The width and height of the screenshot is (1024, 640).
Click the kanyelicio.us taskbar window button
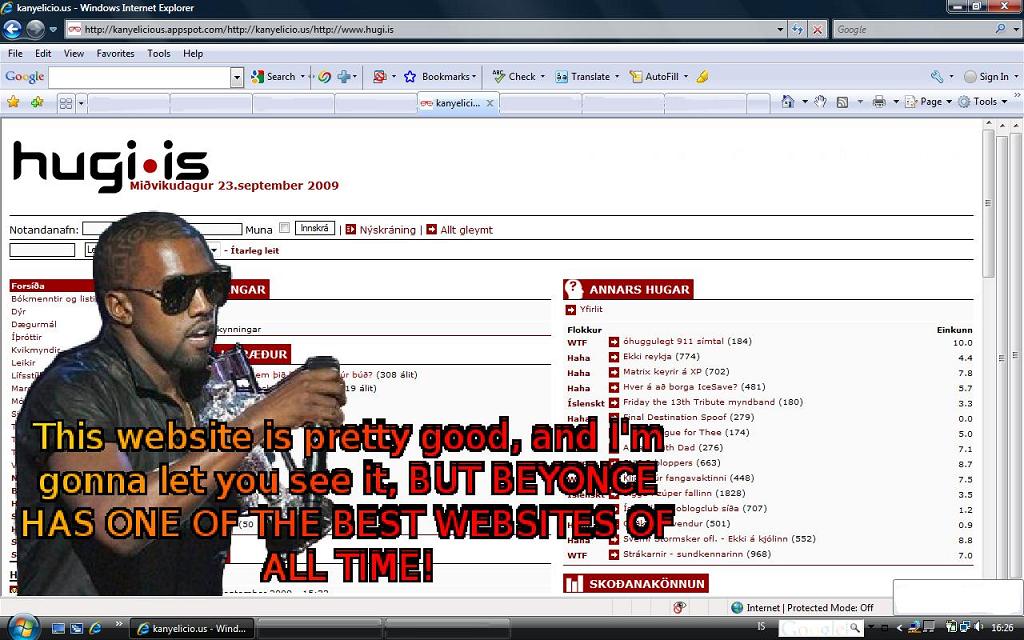[x=192, y=628]
